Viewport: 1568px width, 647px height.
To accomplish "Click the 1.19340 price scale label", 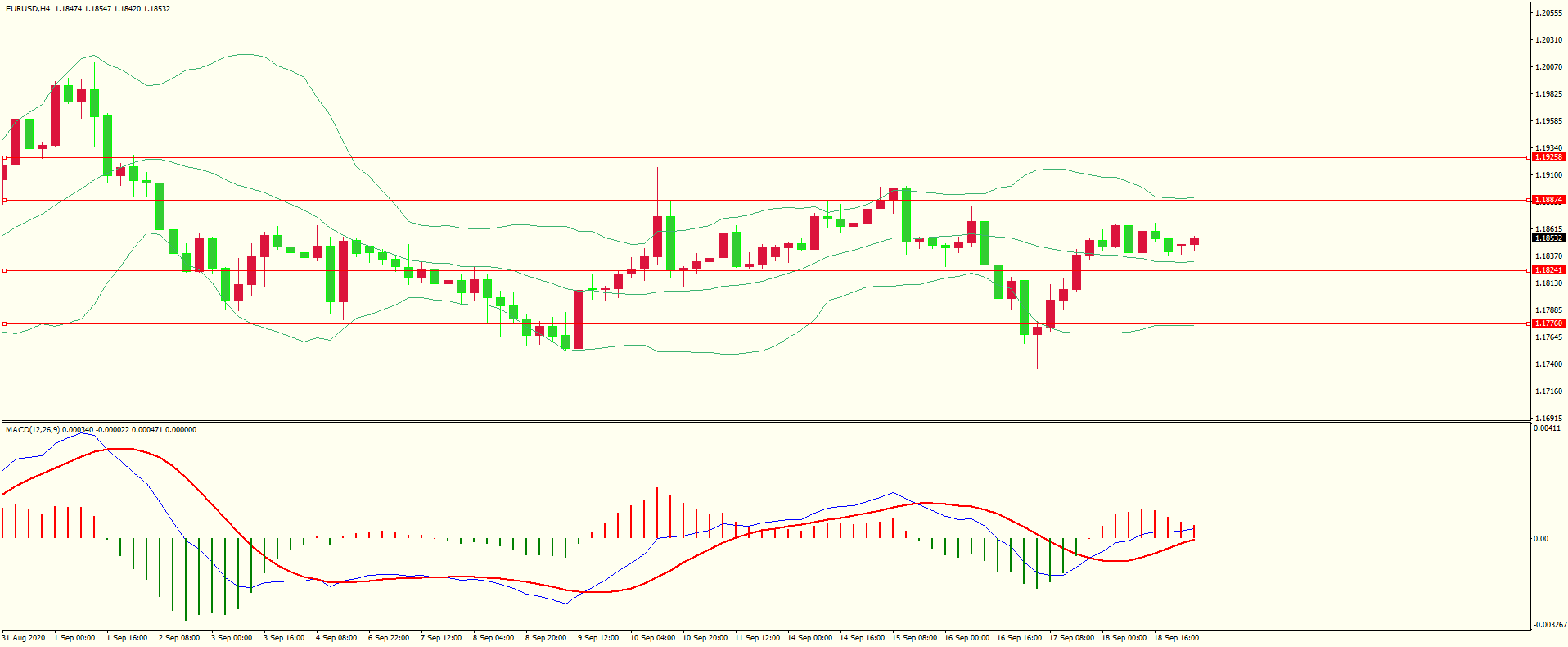I will 1549,148.
